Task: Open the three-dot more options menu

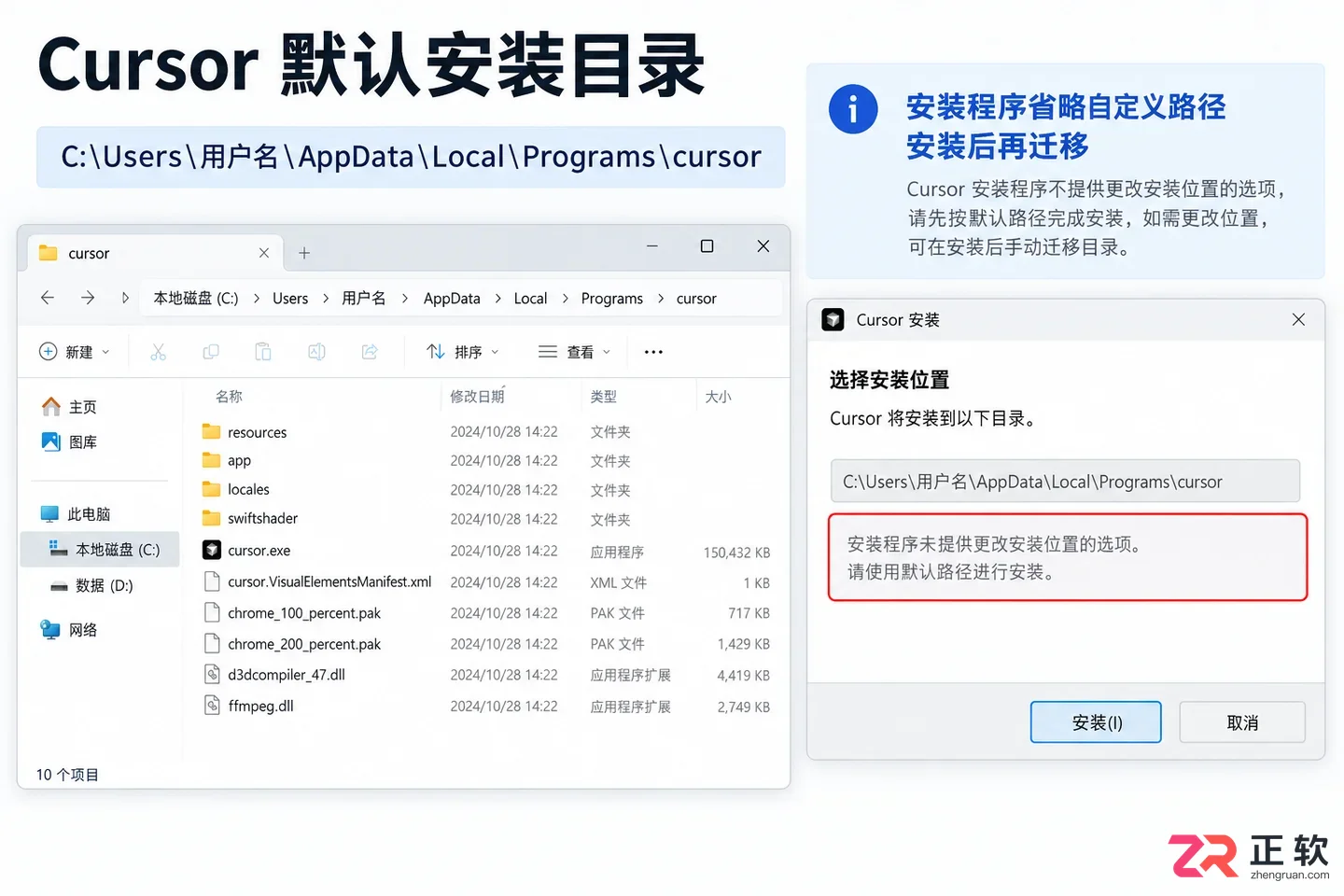Action: click(x=653, y=352)
